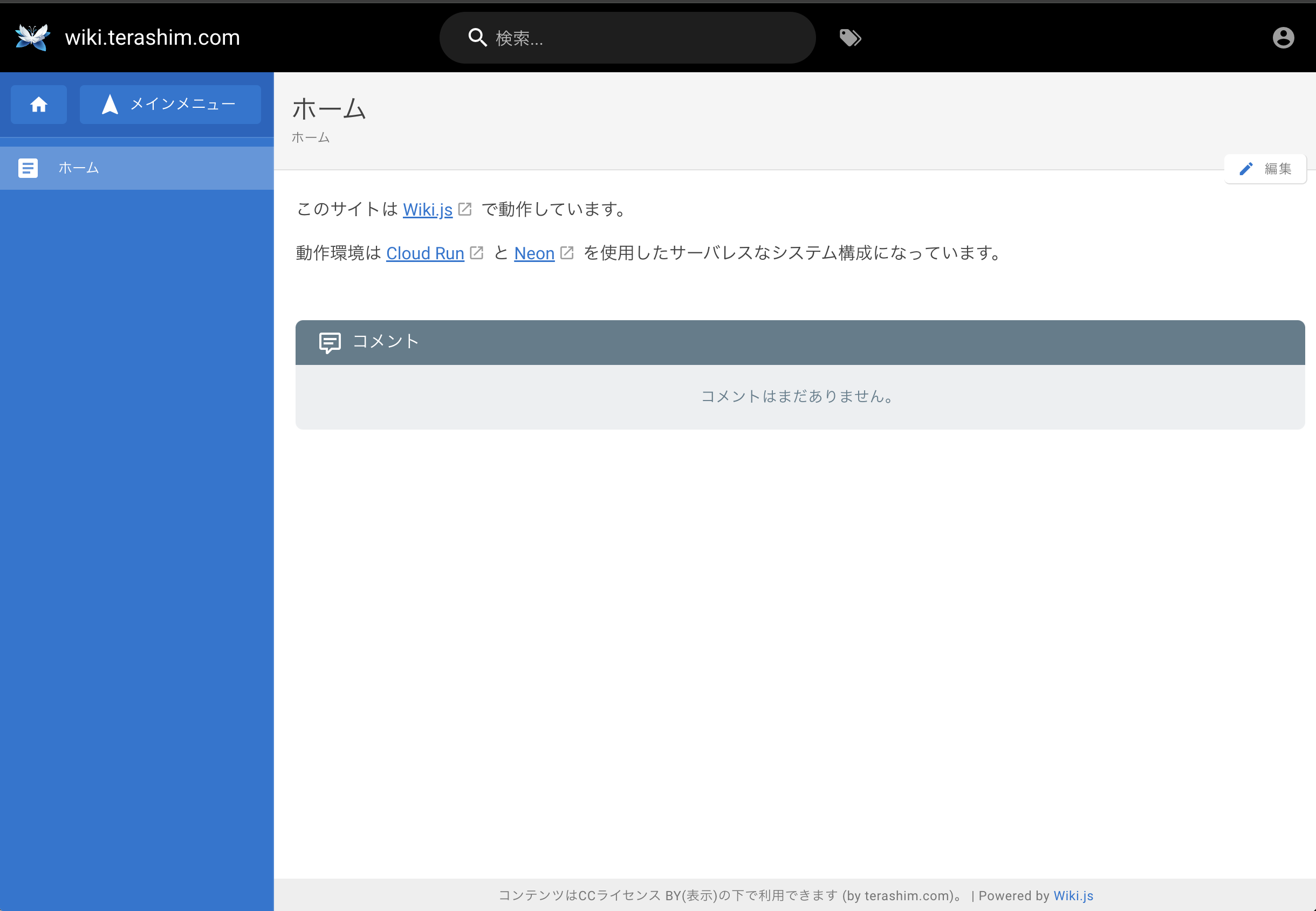Screen dimensions: 1316x911
Task: Click the document icon beside ホーム sidebar entry
Action: 28,167
